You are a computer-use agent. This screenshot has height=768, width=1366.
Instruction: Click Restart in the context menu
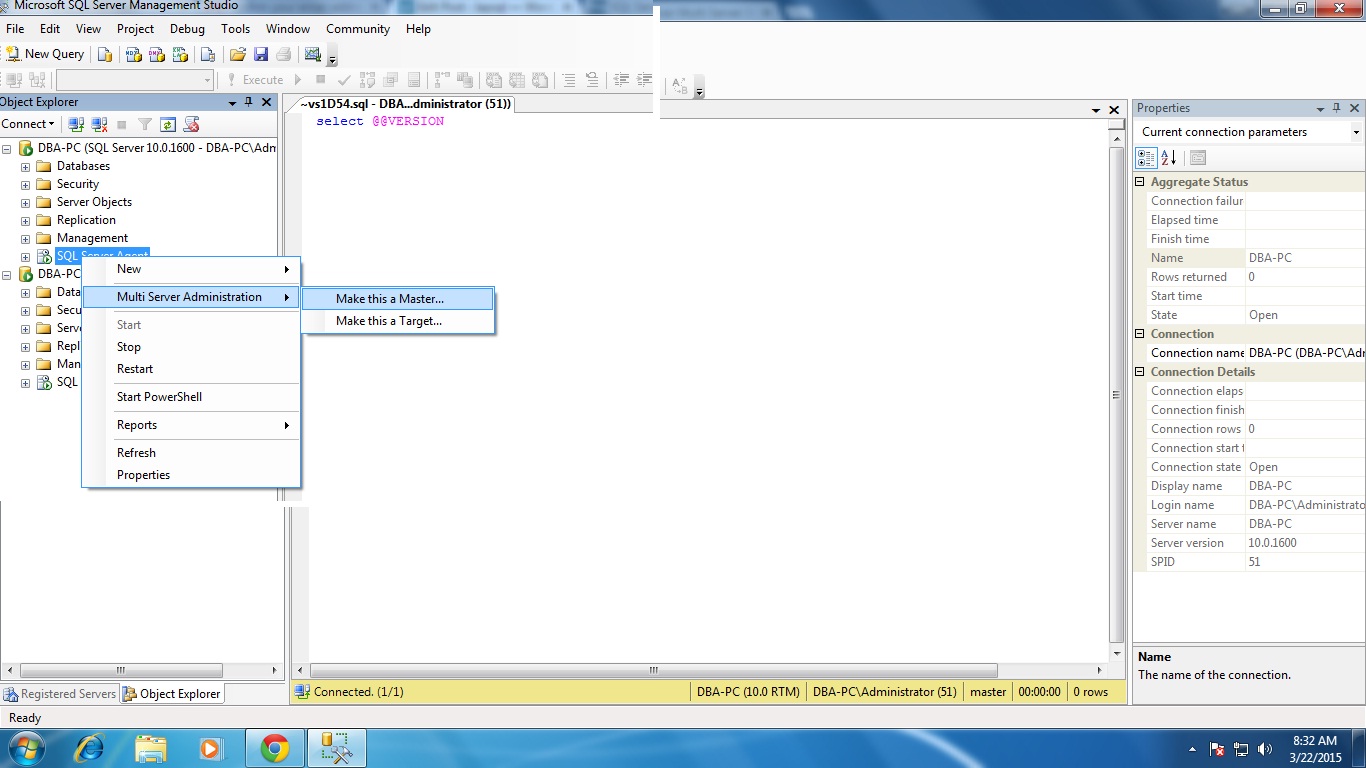click(x=135, y=369)
